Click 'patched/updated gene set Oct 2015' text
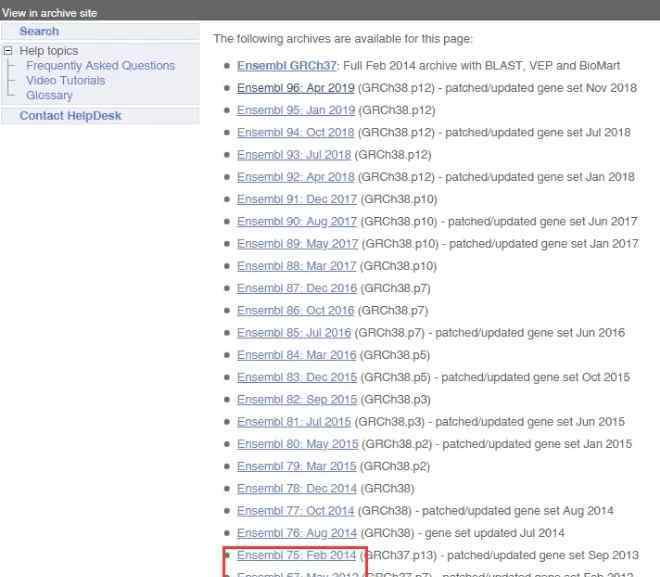The image size is (660, 577). (x=535, y=378)
